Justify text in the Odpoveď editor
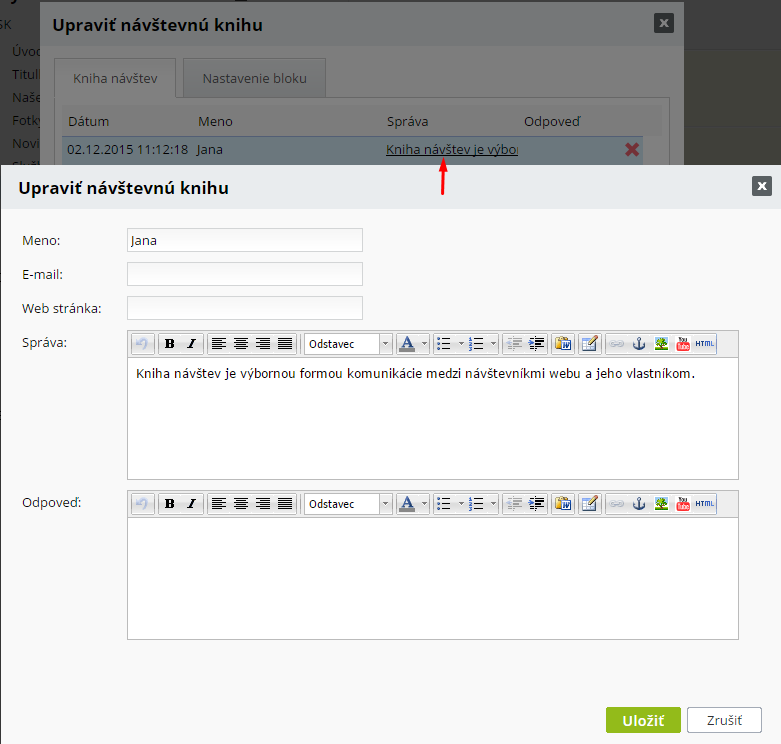Image resolution: width=781 pixels, height=744 pixels. (x=284, y=504)
